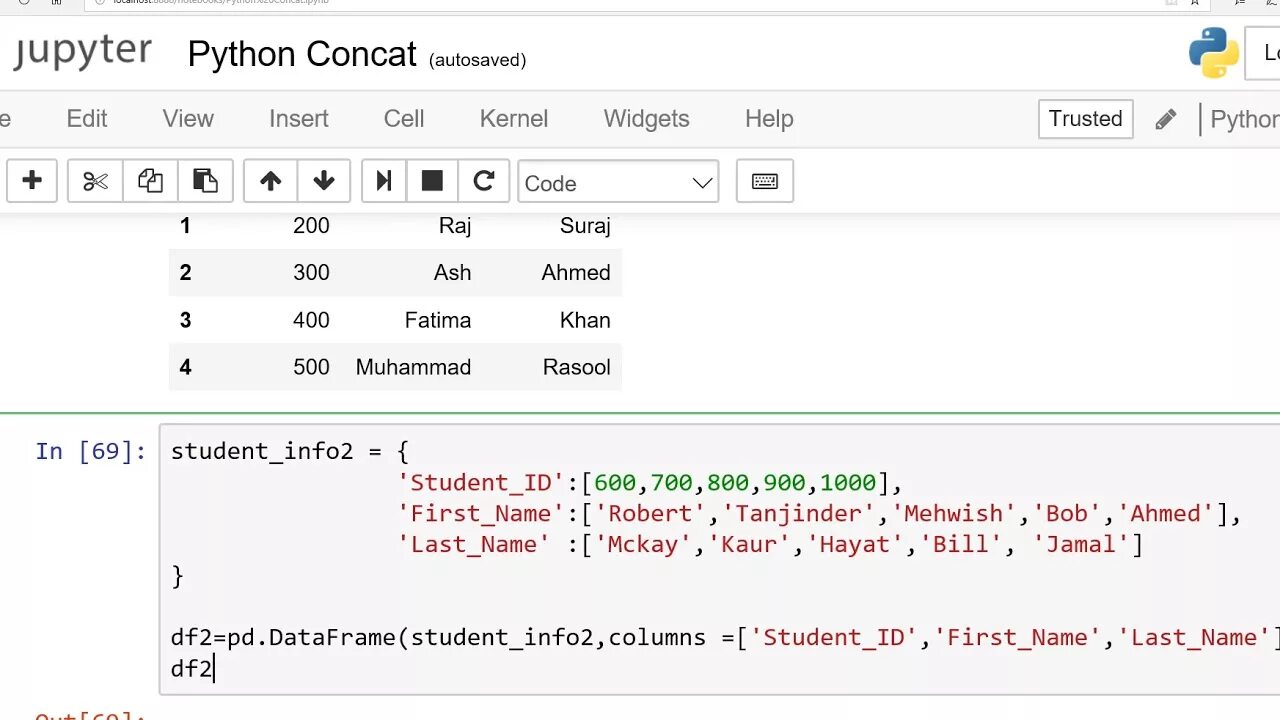This screenshot has width=1280, height=720.
Task: Open the Edit menu
Action: [87, 119]
